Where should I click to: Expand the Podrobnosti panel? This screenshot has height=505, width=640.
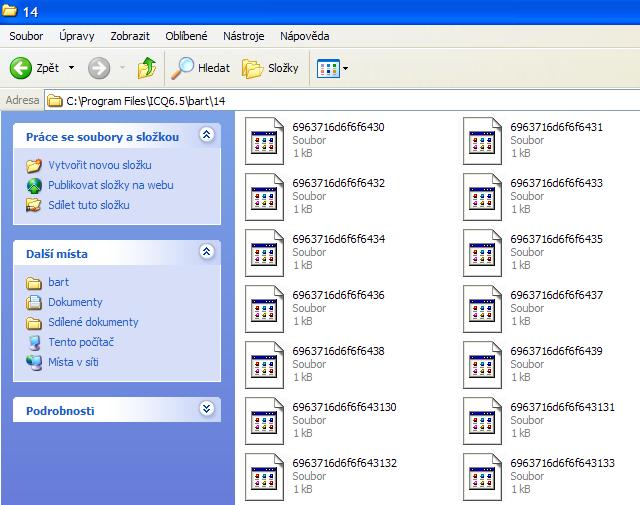tap(206, 409)
